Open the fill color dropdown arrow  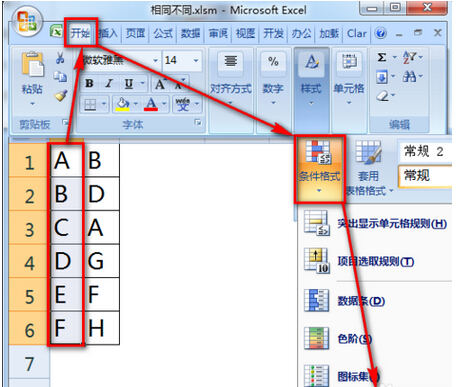(x=136, y=104)
